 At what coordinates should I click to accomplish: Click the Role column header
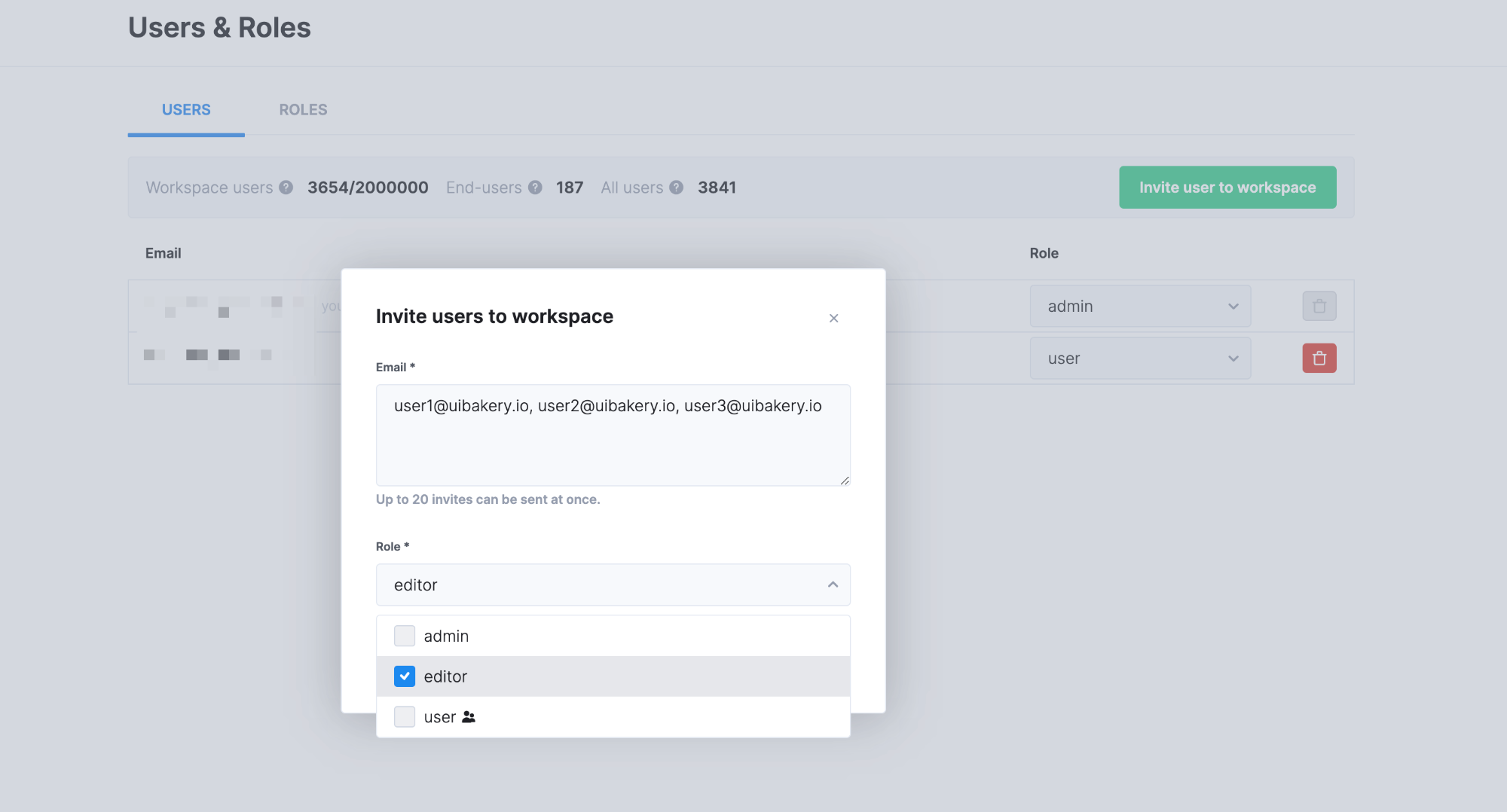pyautogui.click(x=1044, y=254)
